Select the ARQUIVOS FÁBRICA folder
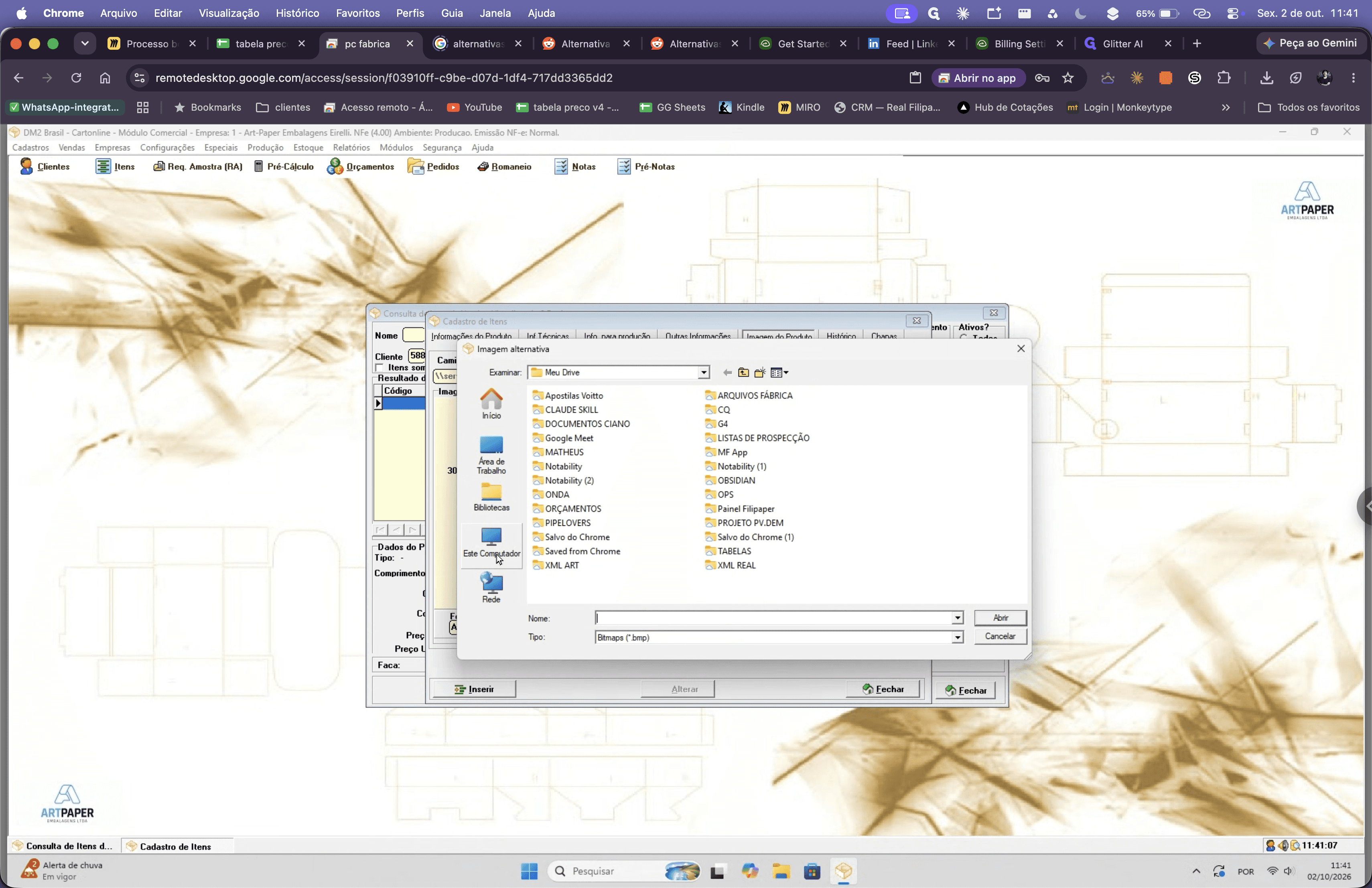 [x=749, y=395]
